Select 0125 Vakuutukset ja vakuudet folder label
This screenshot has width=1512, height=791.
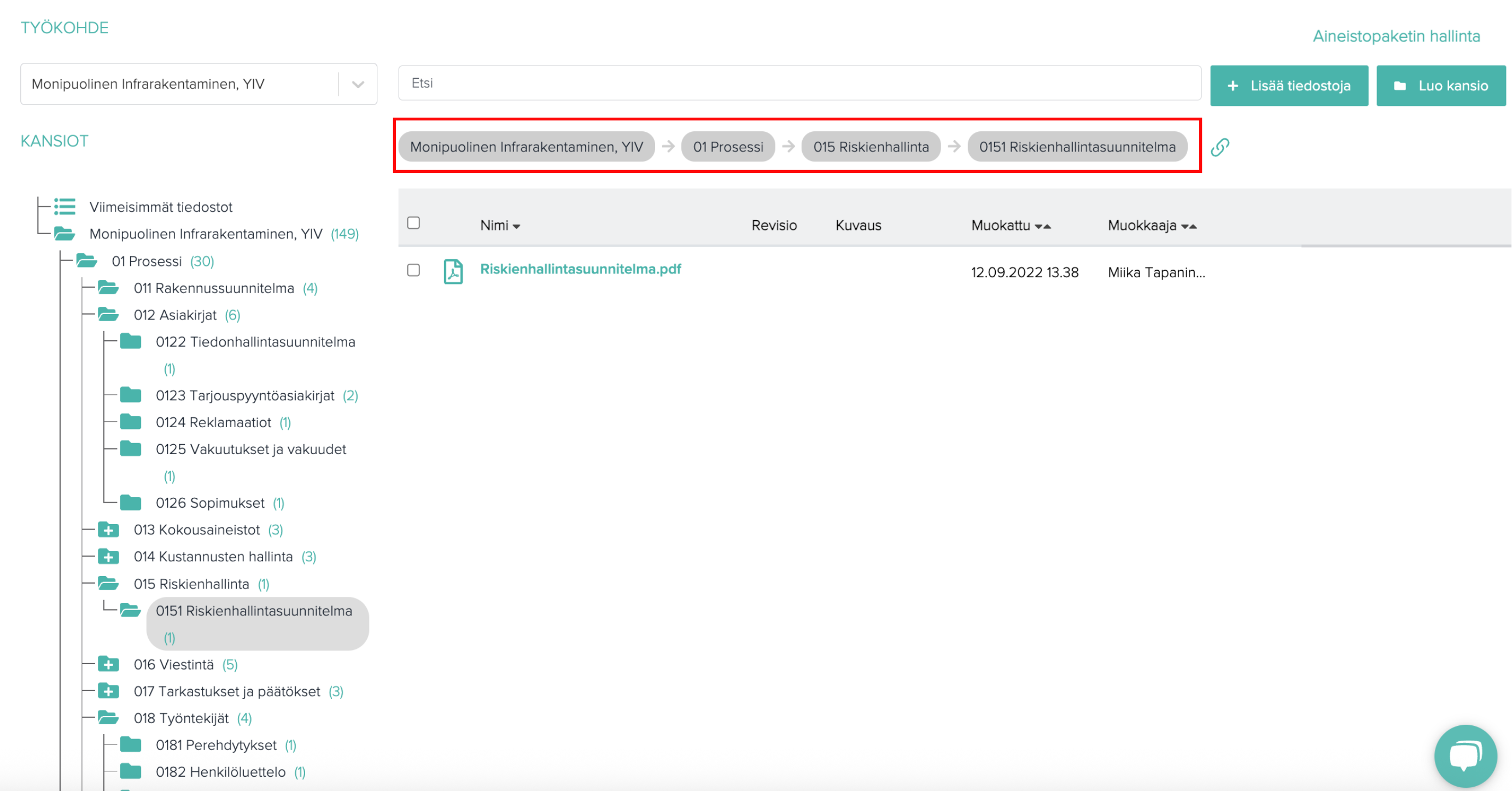pos(251,449)
